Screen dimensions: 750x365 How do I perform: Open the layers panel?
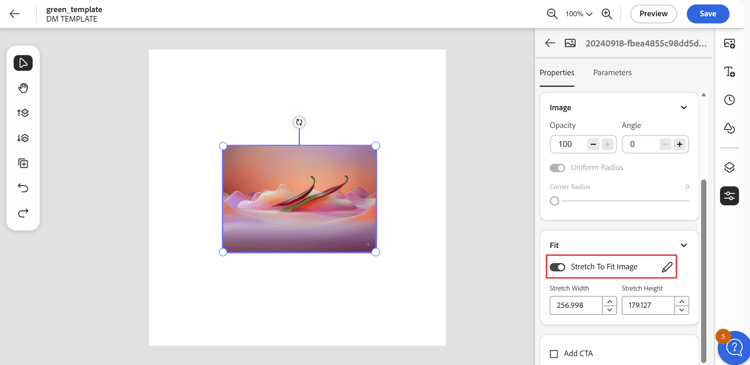729,167
